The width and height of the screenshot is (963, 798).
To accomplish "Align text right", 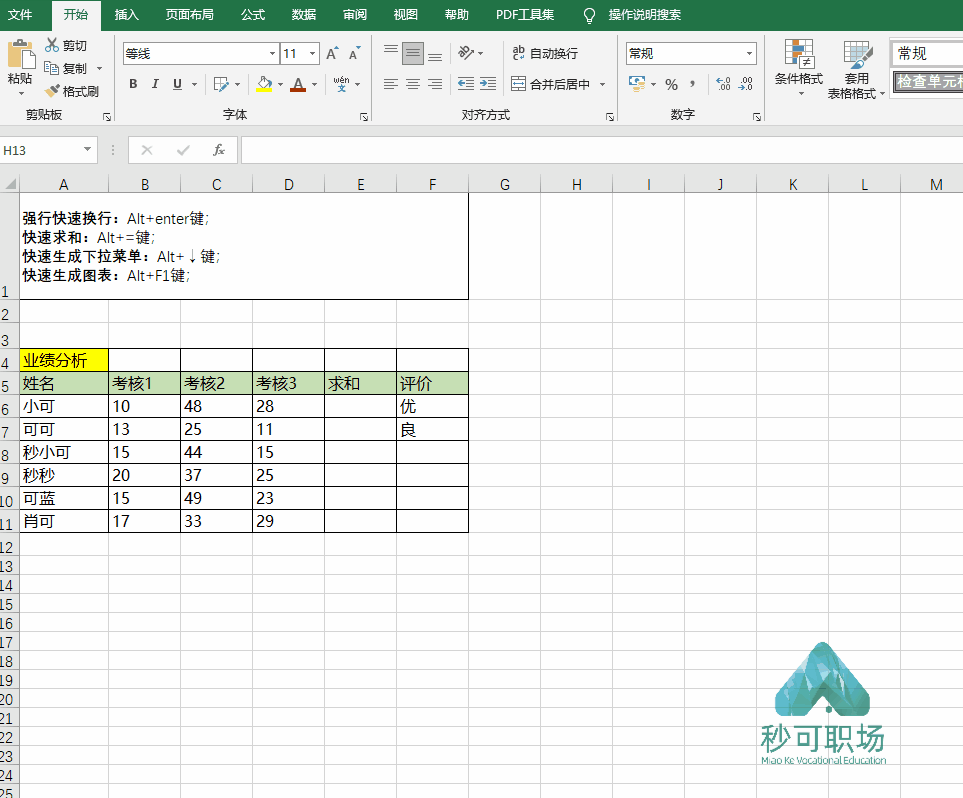I will [435, 84].
